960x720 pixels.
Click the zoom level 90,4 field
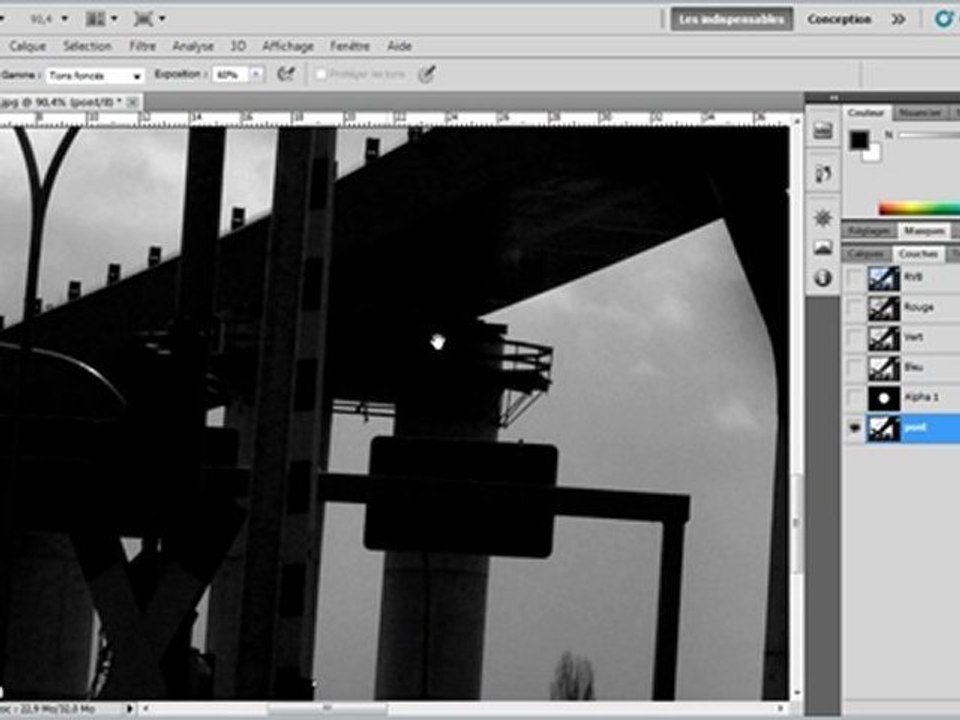pos(40,20)
